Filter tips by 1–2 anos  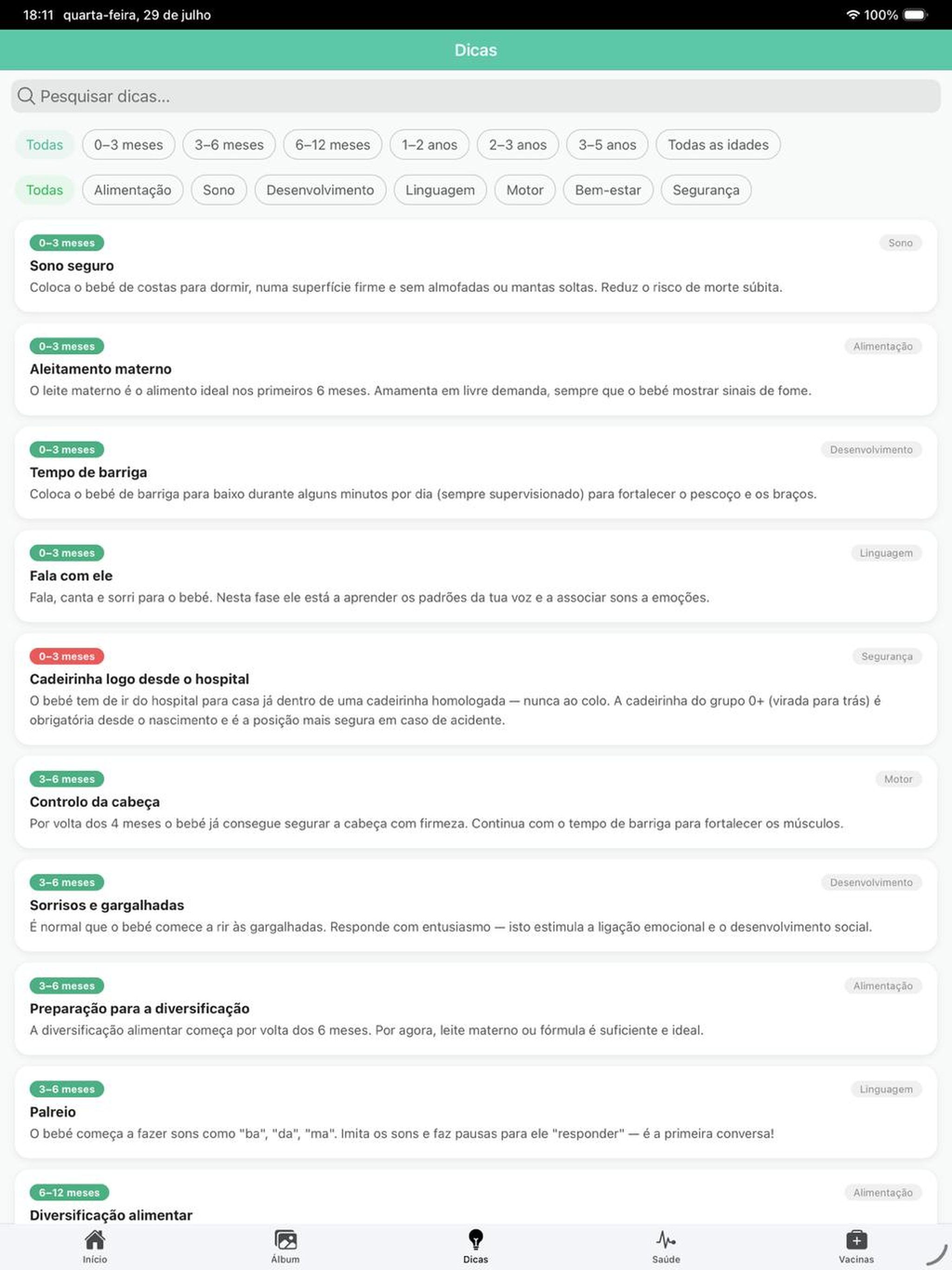tap(430, 145)
